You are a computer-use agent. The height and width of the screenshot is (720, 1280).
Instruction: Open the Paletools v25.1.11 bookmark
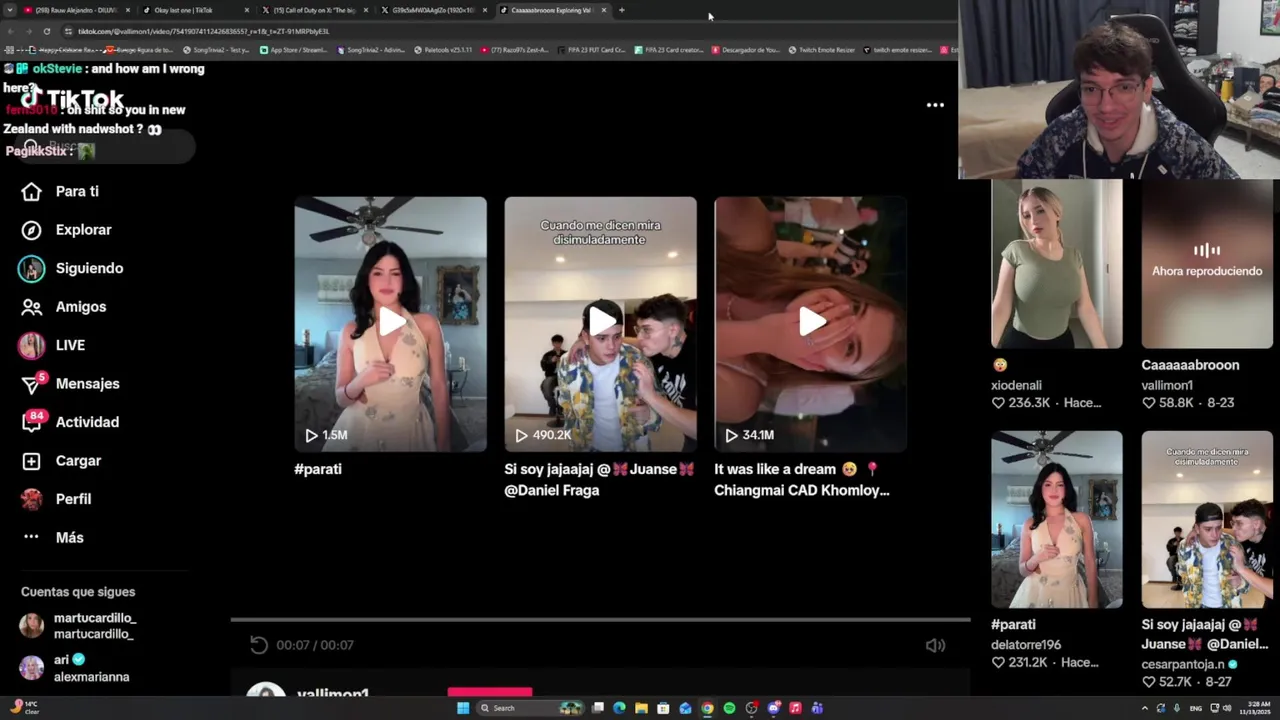(443, 50)
